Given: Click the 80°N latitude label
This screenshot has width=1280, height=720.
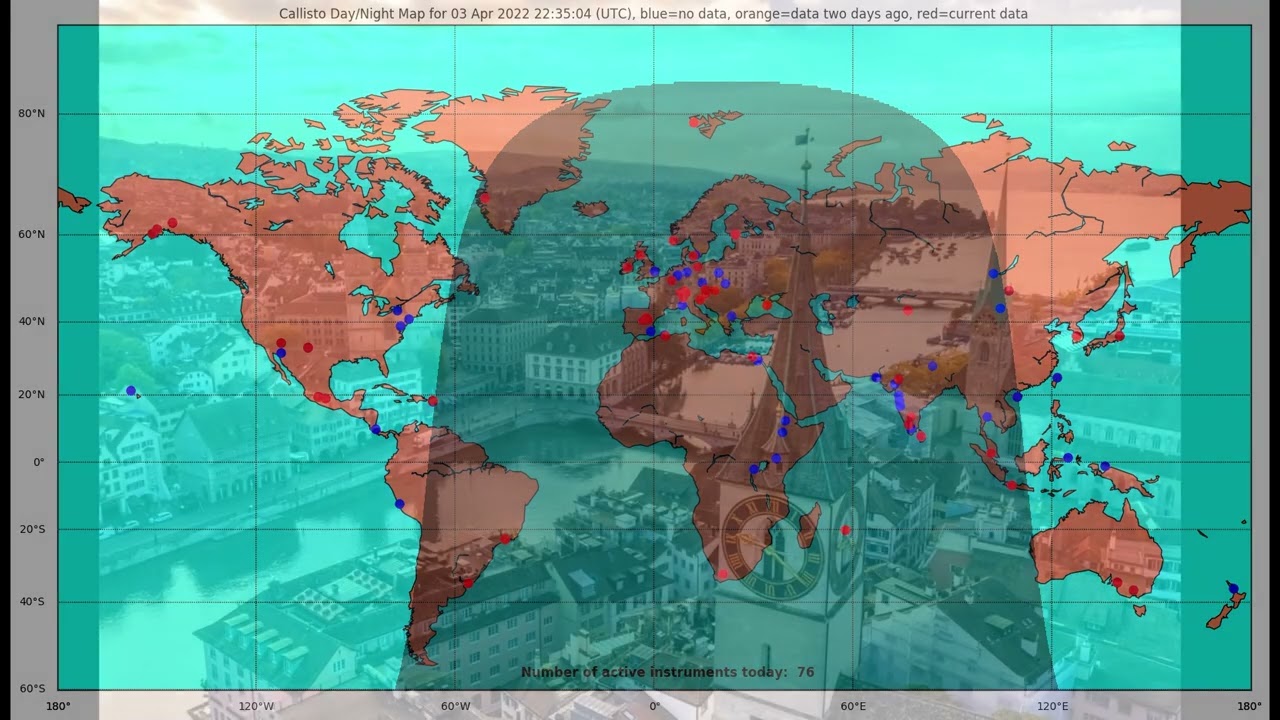Looking at the screenshot, I should click(31, 114).
